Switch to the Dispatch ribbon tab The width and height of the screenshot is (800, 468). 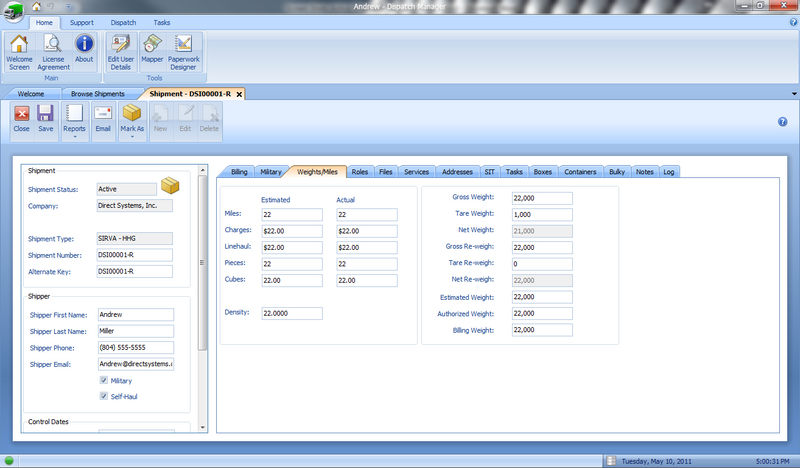[x=125, y=21]
